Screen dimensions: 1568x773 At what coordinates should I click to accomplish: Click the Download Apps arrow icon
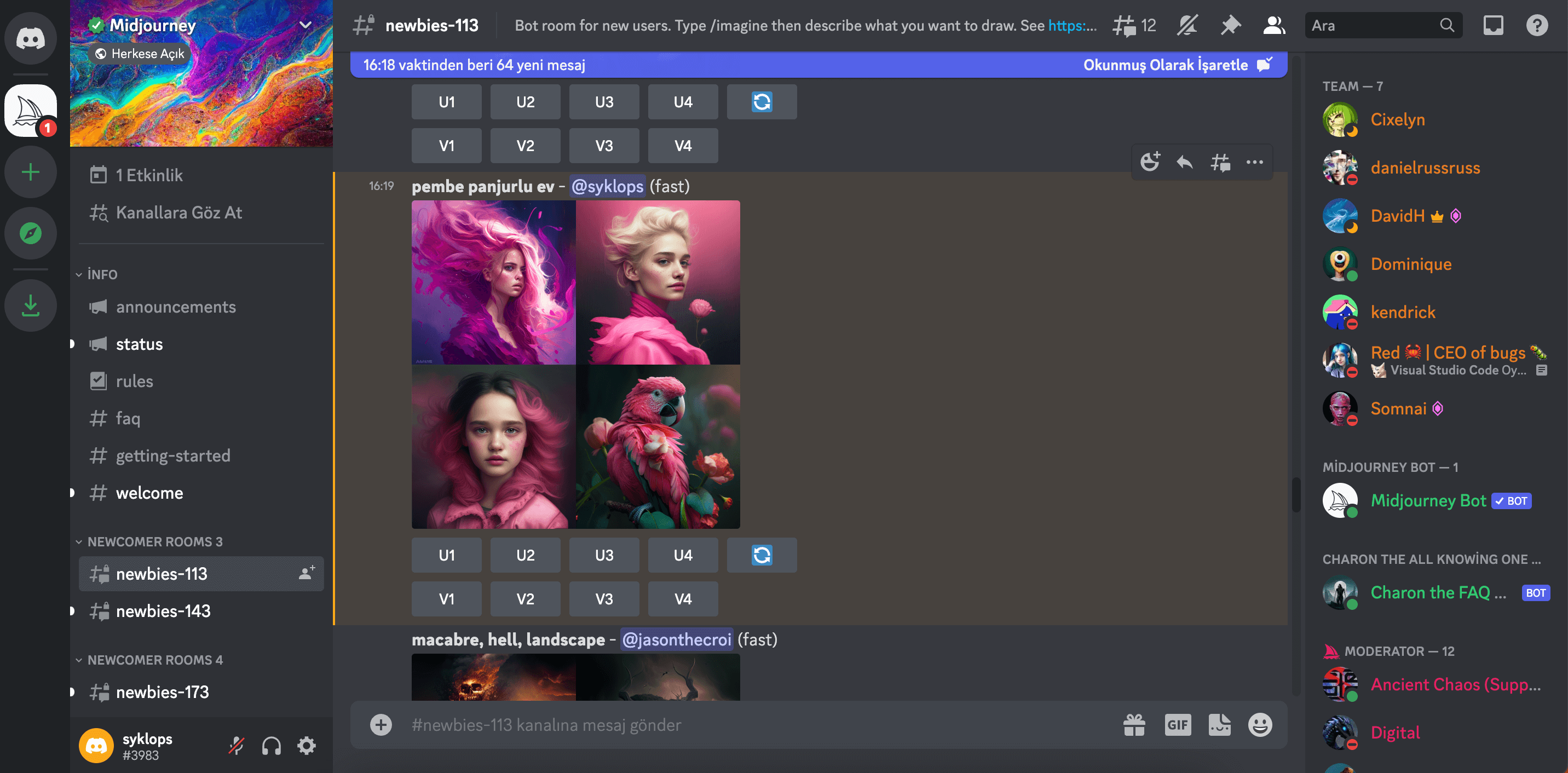coord(31,305)
